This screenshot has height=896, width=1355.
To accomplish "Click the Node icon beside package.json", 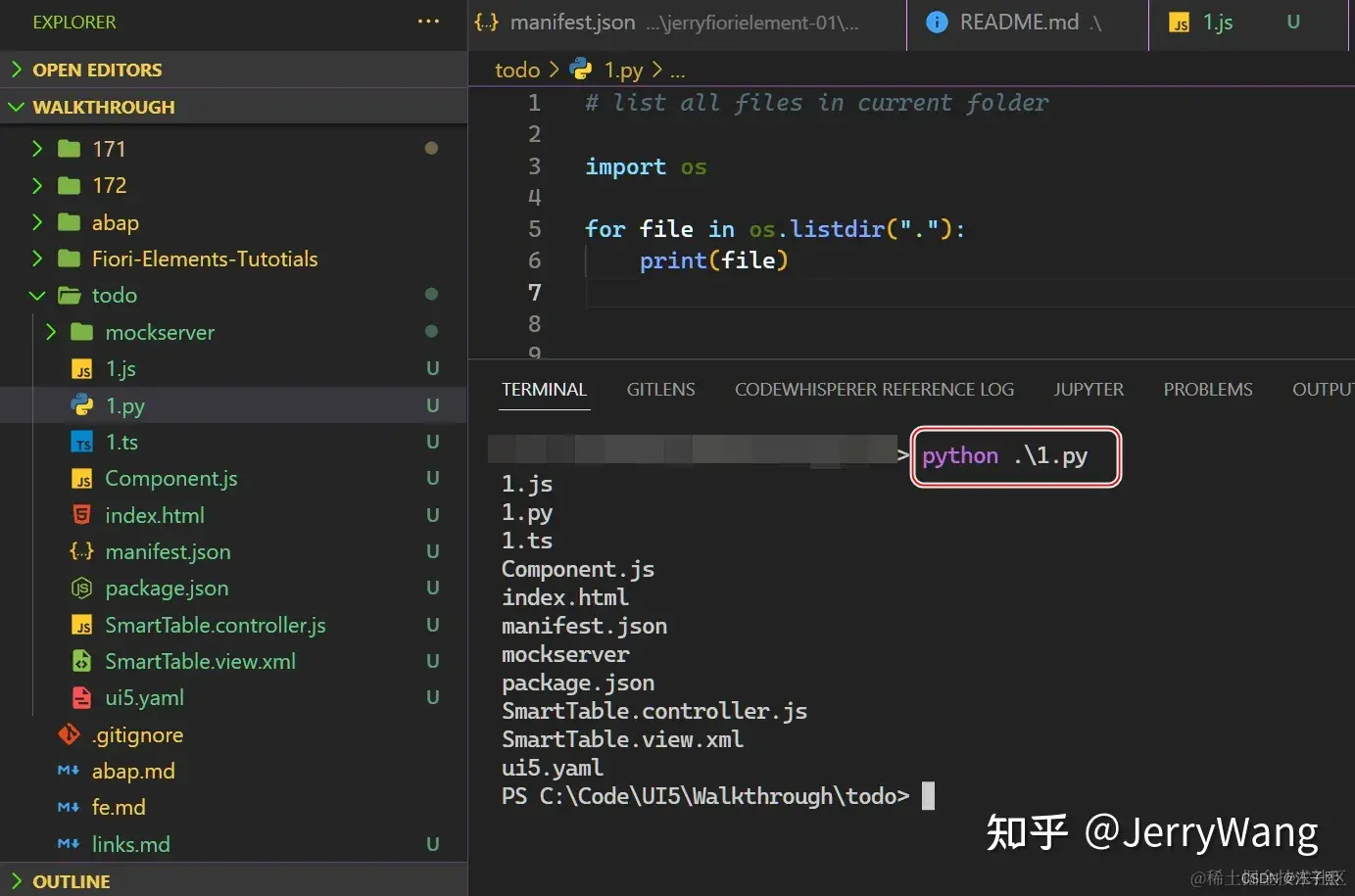I will 82,588.
